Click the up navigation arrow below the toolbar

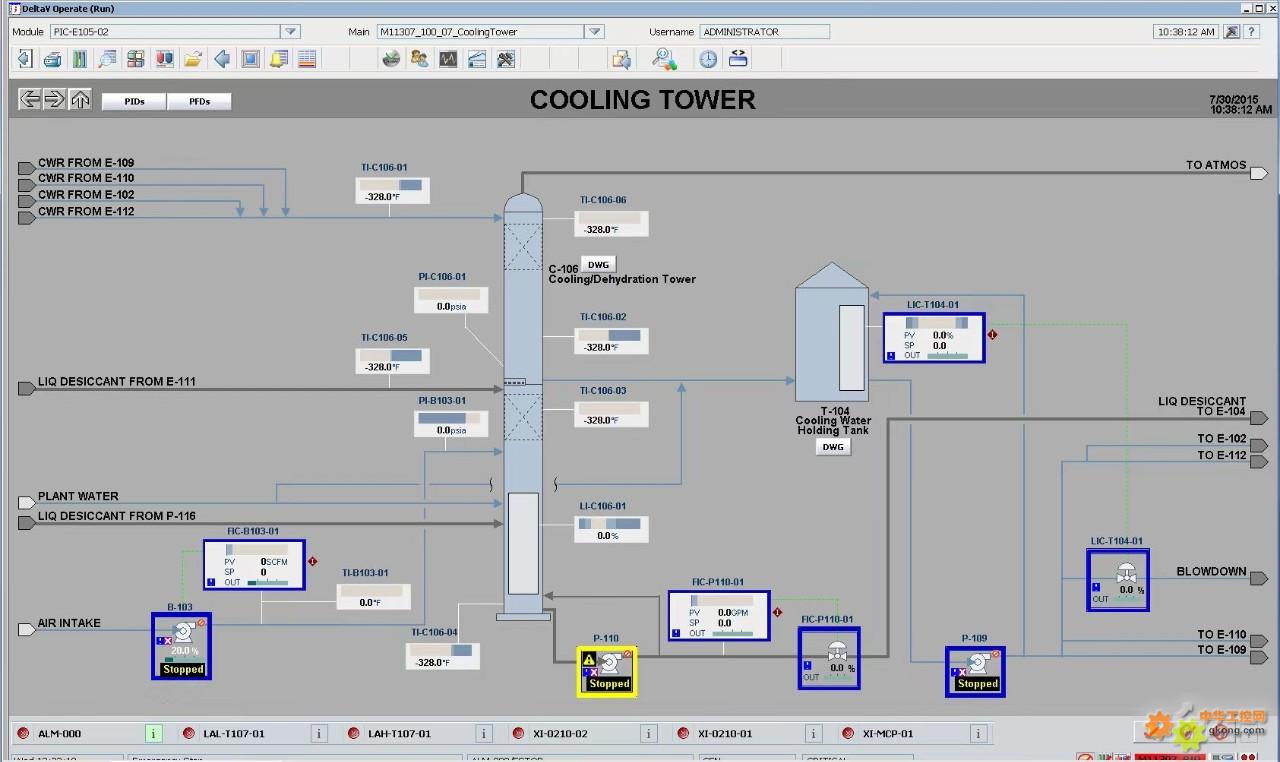coord(80,99)
